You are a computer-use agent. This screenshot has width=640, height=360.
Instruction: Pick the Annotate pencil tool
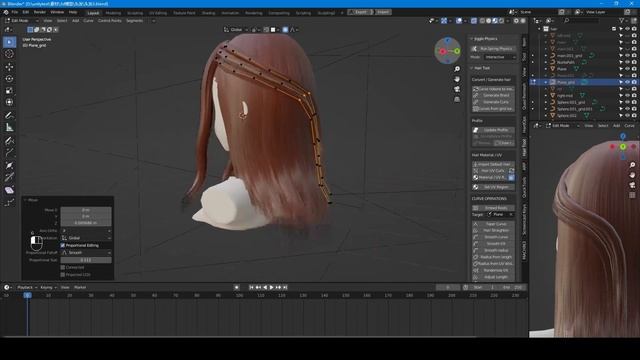(x=9, y=116)
